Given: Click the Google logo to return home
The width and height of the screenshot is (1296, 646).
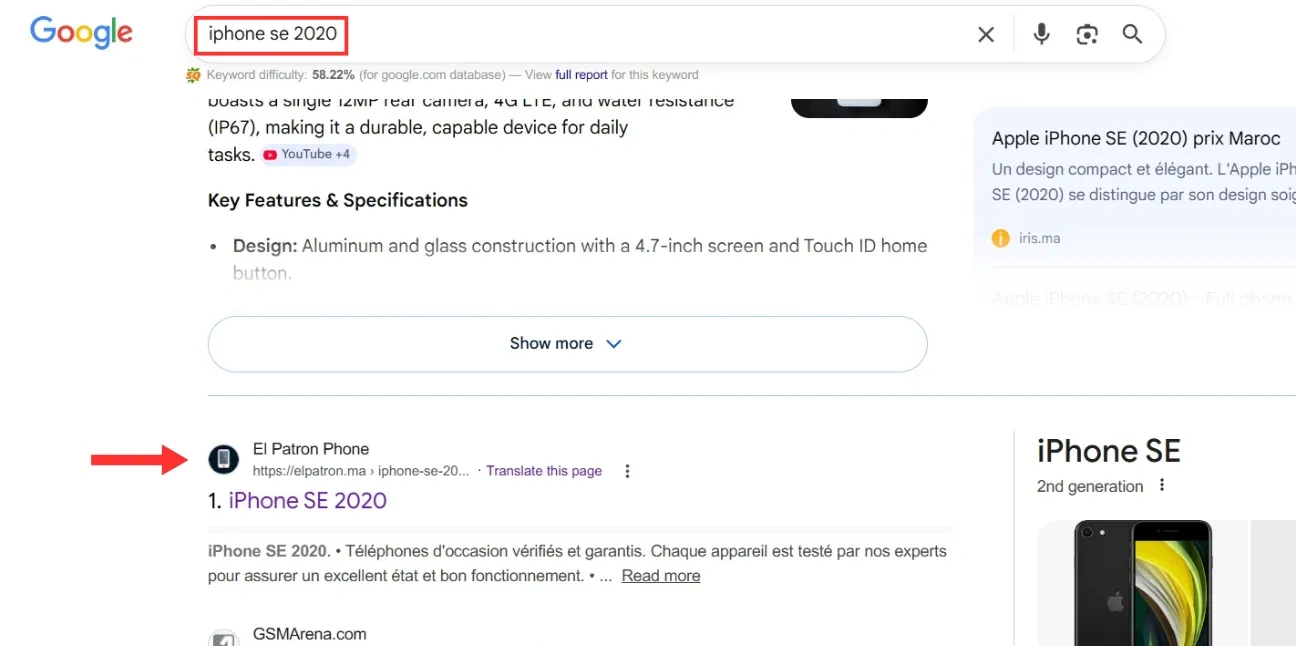Looking at the screenshot, I should pyautogui.click(x=81, y=32).
